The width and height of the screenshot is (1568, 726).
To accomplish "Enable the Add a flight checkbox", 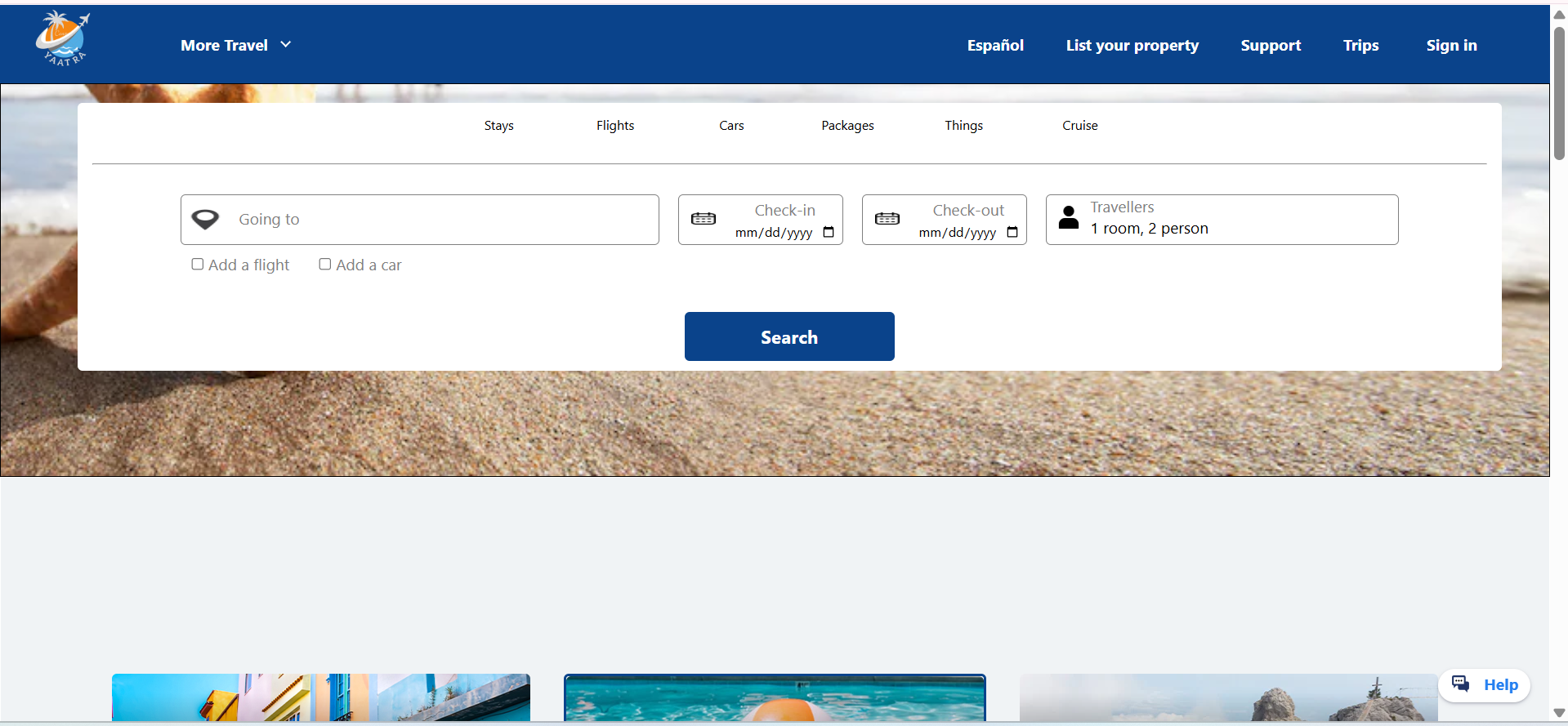I will 198,264.
